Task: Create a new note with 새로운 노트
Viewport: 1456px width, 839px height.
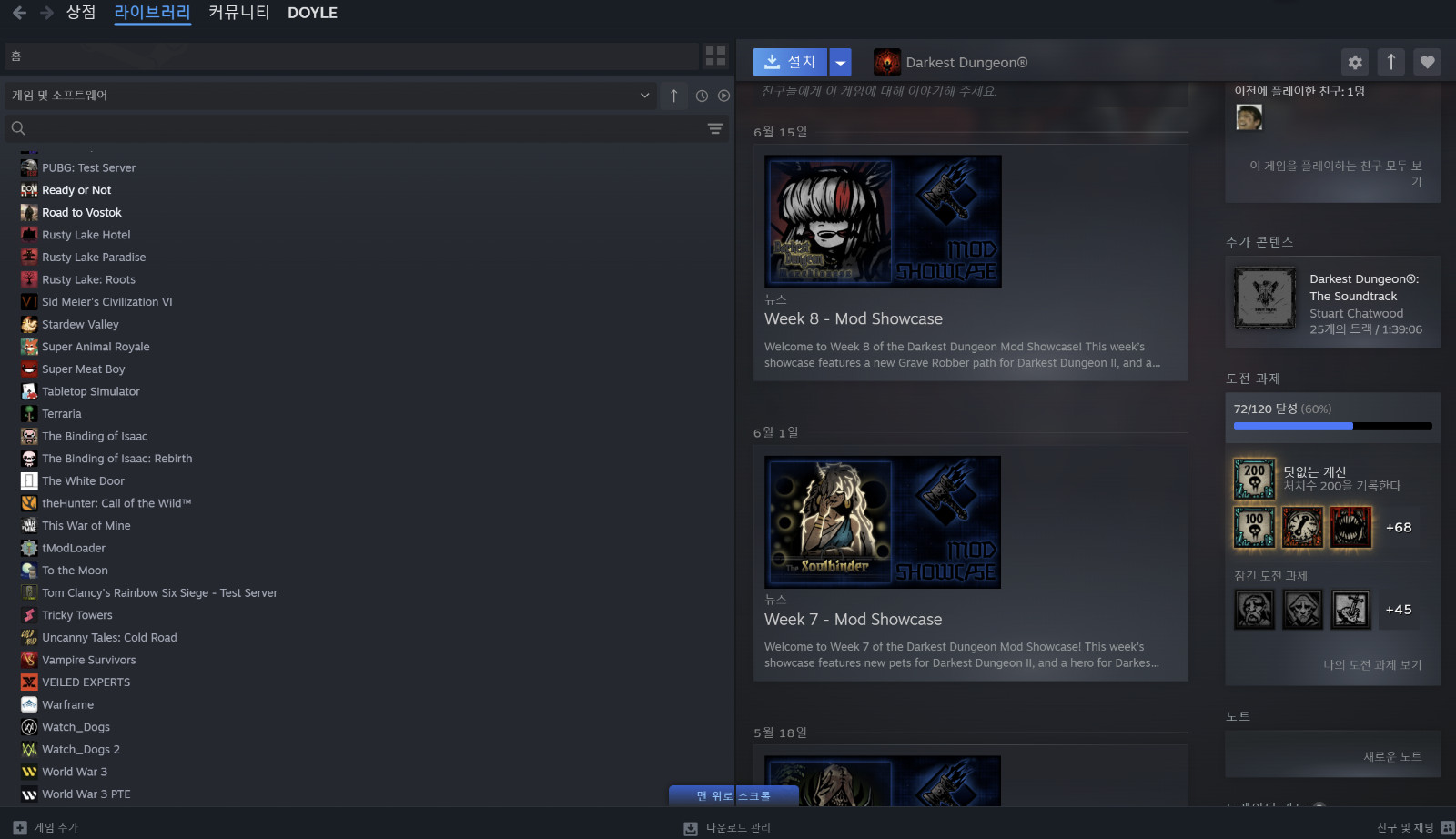Action: [x=1392, y=756]
